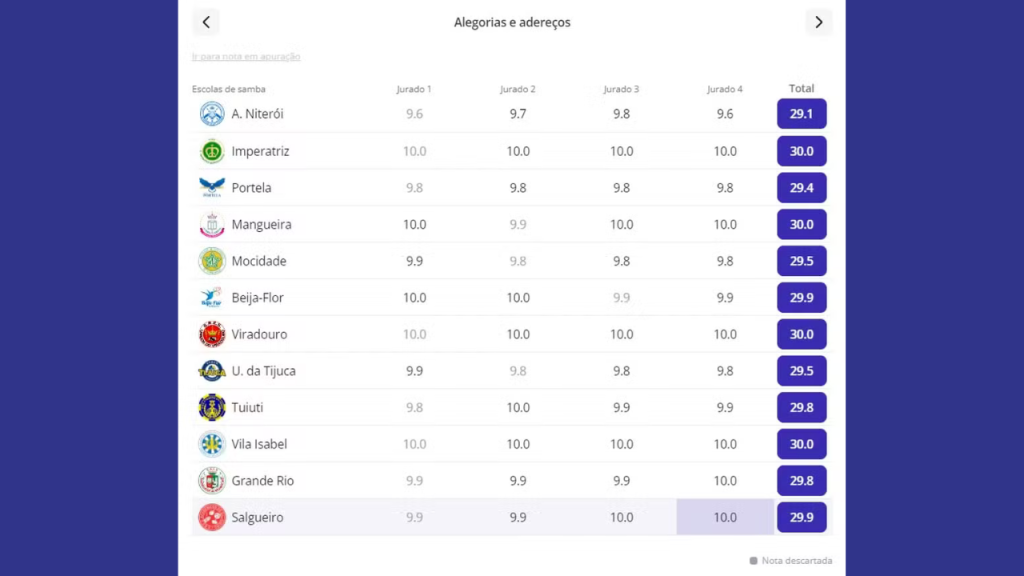Open the 'Ir para nota em apuração' link
This screenshot has height=576, width=1024.
246,57
